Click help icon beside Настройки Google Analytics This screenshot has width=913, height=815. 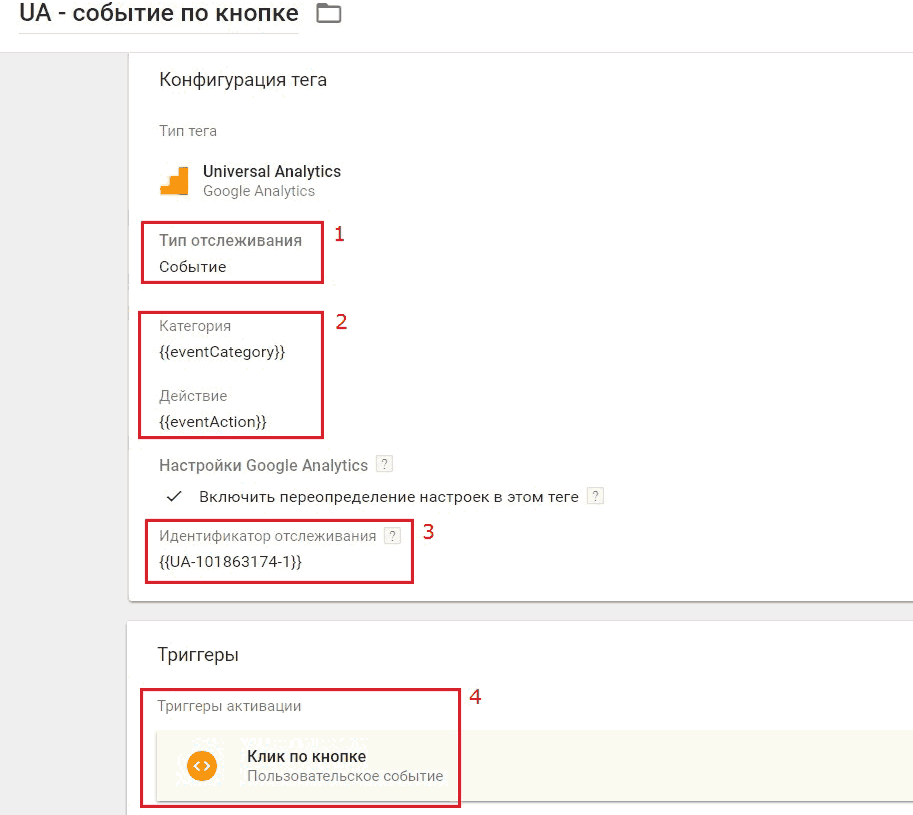tap(384, 464)
